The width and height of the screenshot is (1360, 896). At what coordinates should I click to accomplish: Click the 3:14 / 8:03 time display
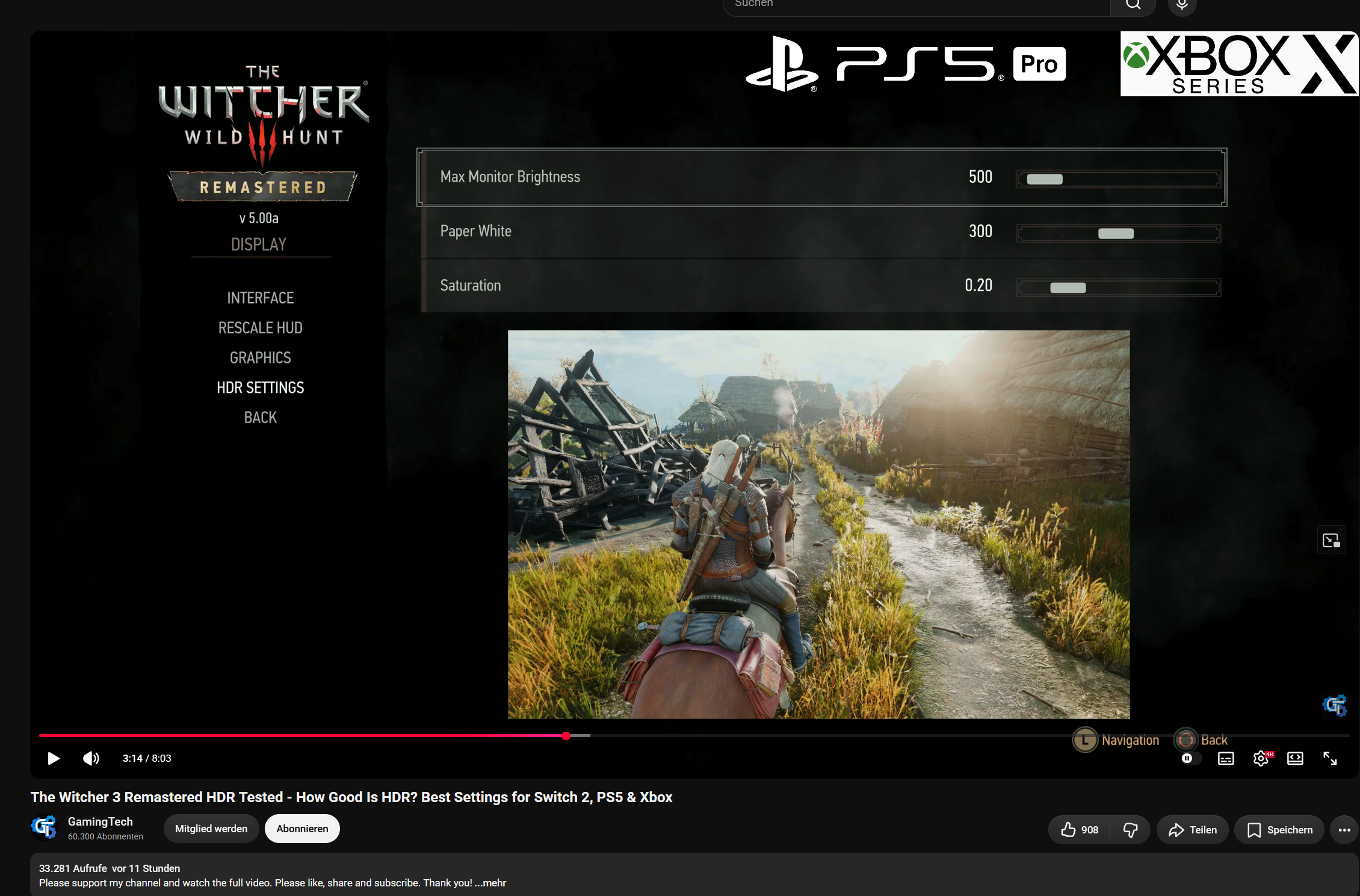pyautogui.click(x=147, y=758)
